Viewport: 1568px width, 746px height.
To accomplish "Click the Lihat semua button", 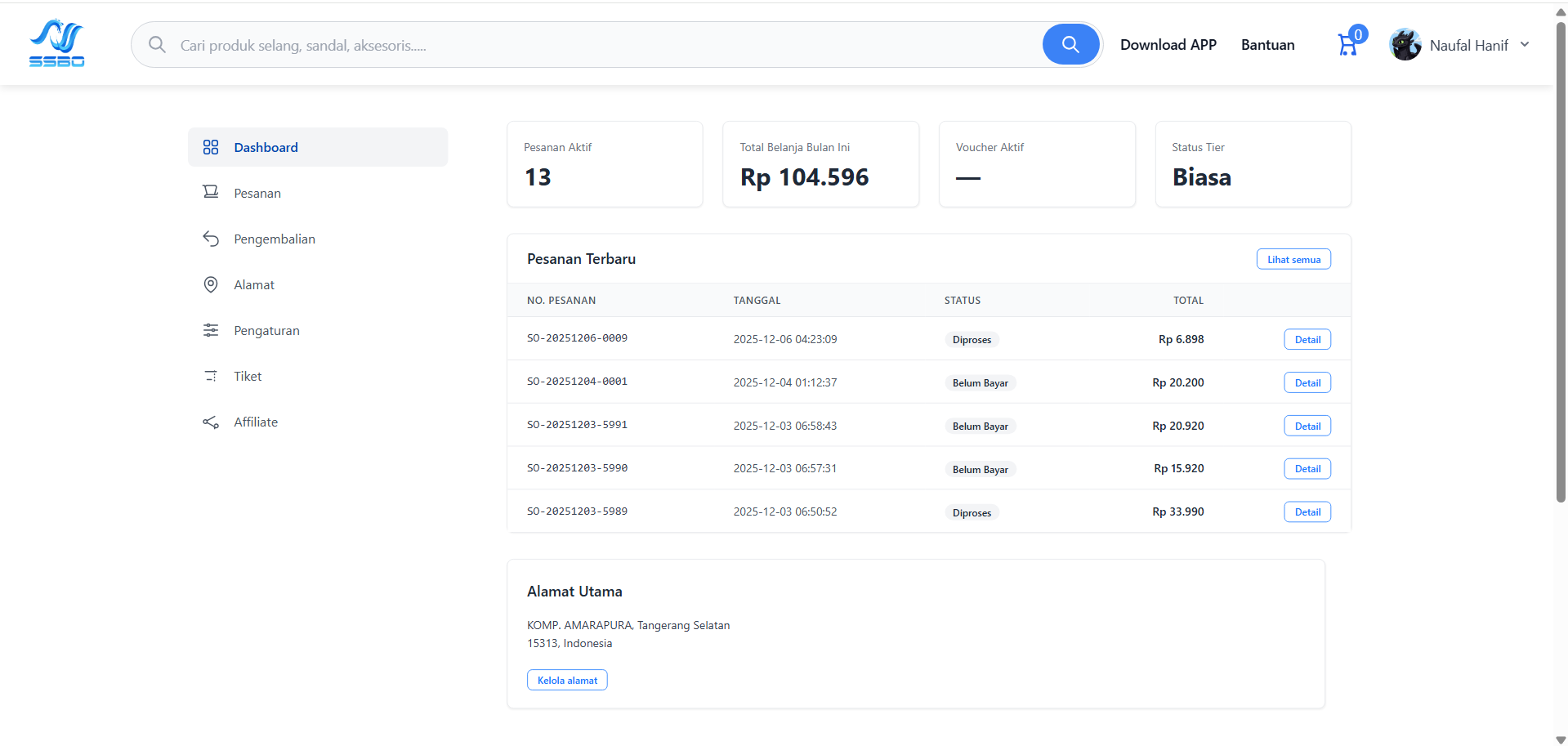I will [1293, 259].
